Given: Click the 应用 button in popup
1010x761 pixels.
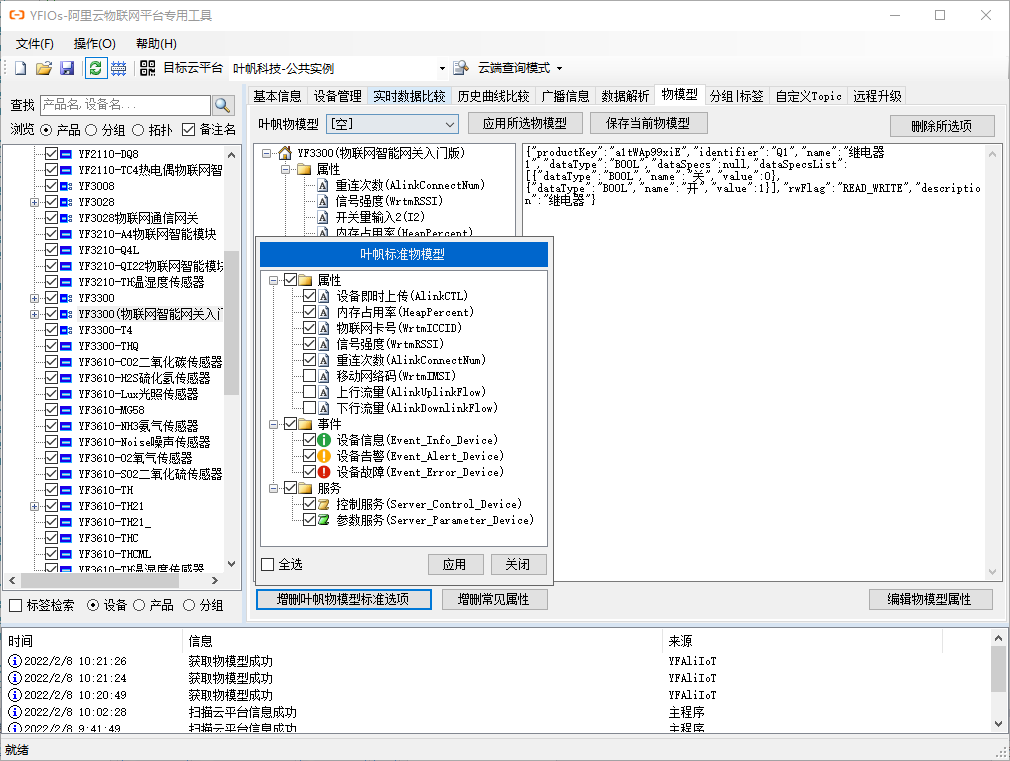Looking at the screenshot, I should (x=455, y=564).
